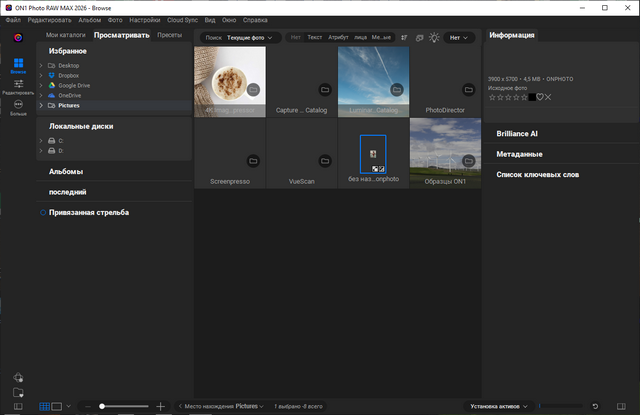Screen dimensions: 640x415
Task: Open the Cloud Sync menu
Action: pos(182,20)
